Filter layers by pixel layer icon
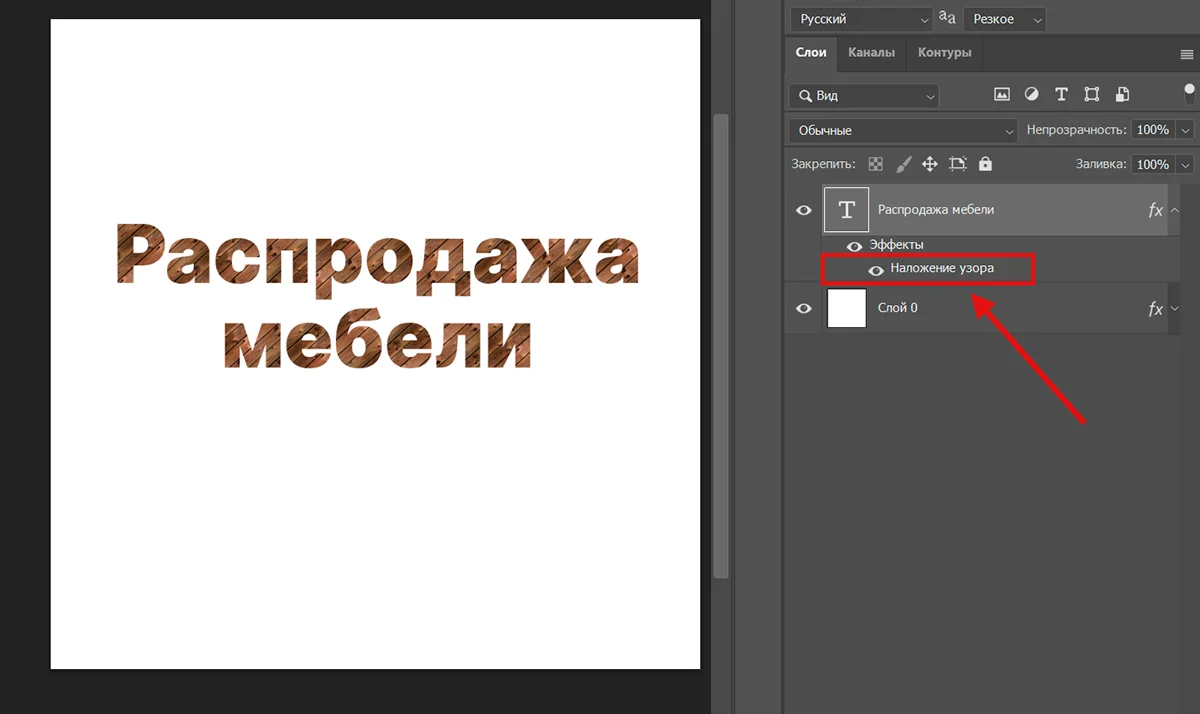The height and width of the screenshot is (714, 1200). pos(1001,95)
